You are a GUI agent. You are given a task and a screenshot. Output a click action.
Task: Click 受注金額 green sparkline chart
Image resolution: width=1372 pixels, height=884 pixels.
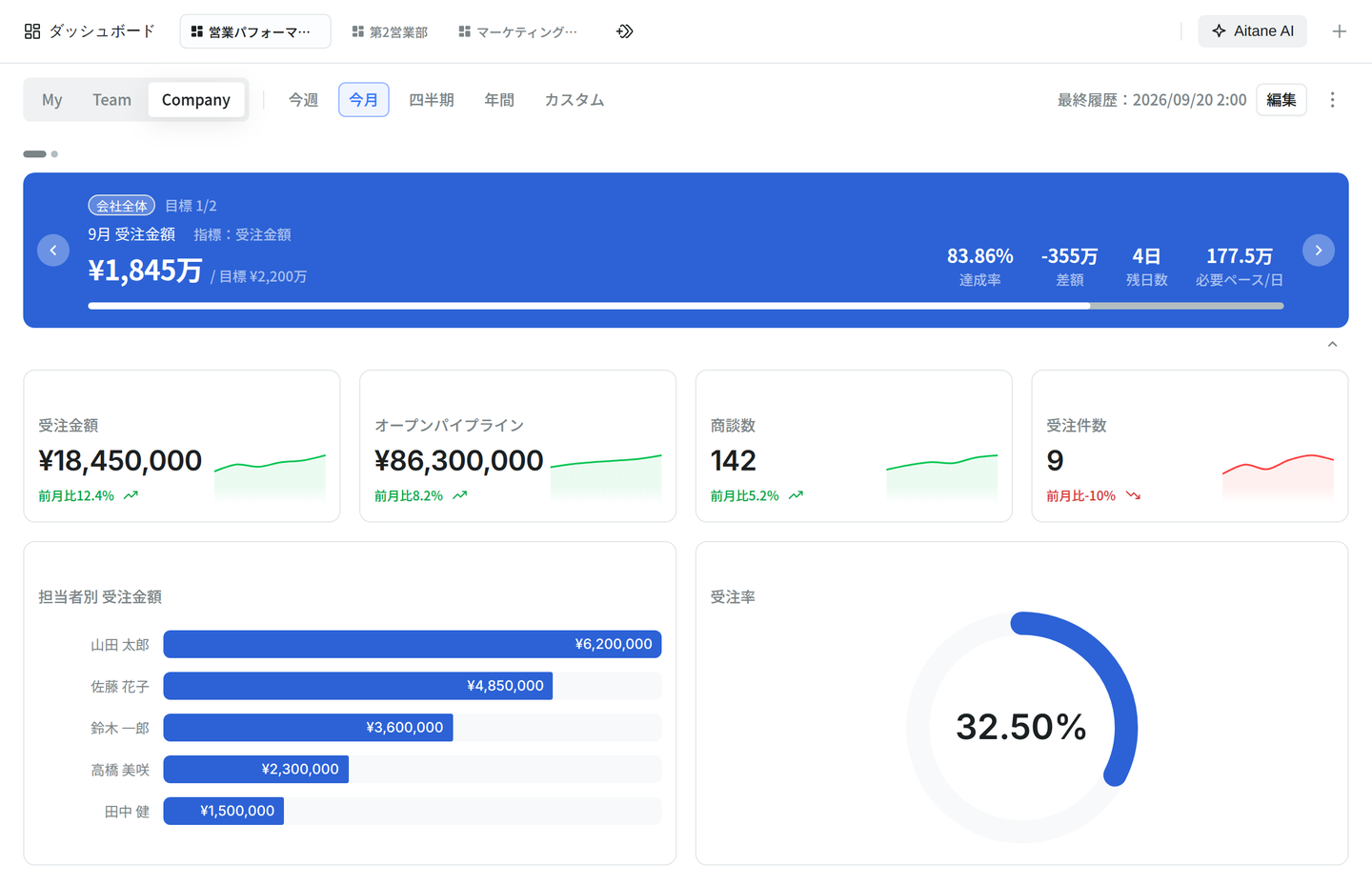click(x=271, y=476)
